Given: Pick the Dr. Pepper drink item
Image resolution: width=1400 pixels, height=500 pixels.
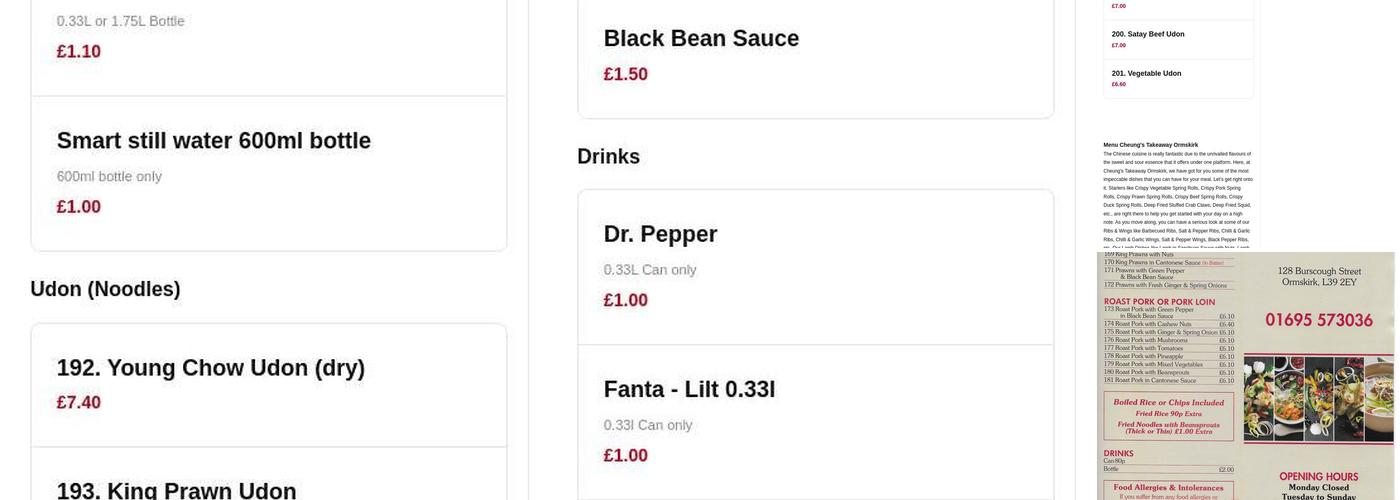Looking at the screenshot, I should tap(660, 234).
